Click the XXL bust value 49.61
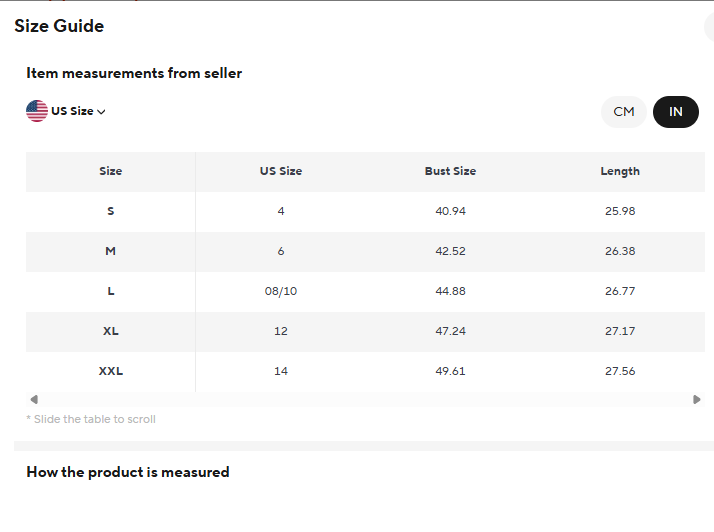 (x=450, y=371)
